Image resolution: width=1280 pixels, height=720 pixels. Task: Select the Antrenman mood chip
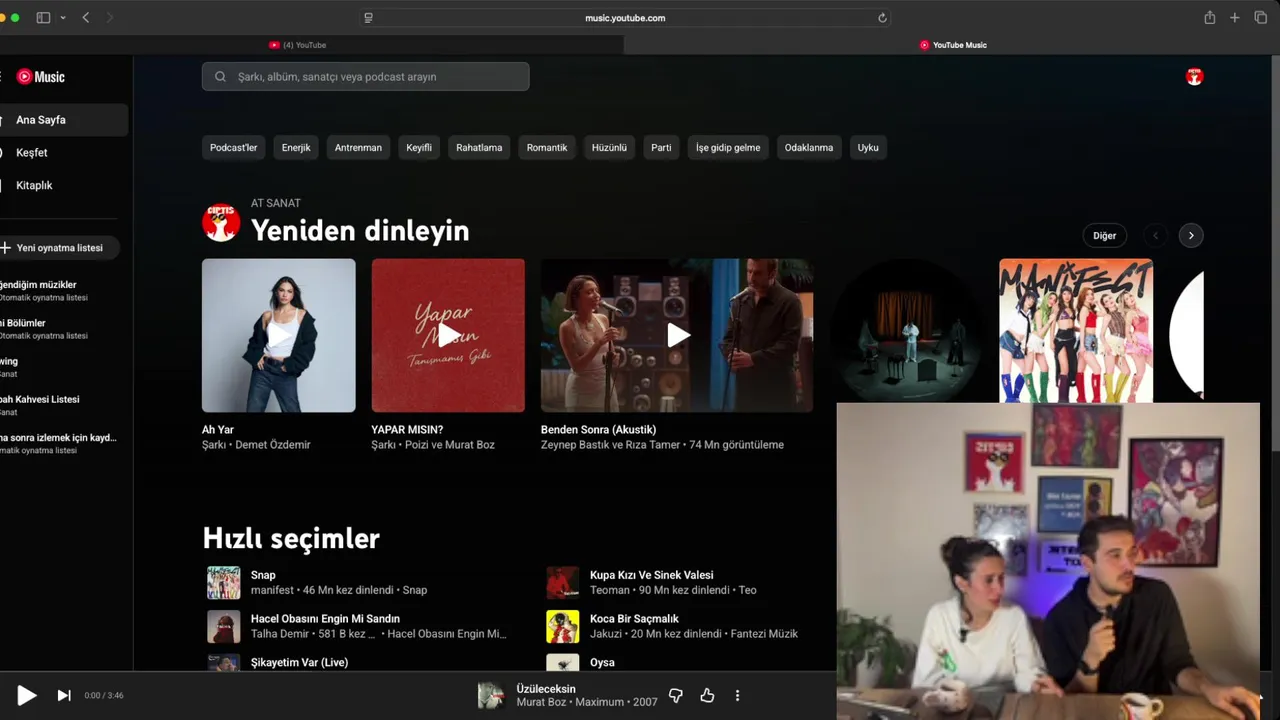[358, 148]
